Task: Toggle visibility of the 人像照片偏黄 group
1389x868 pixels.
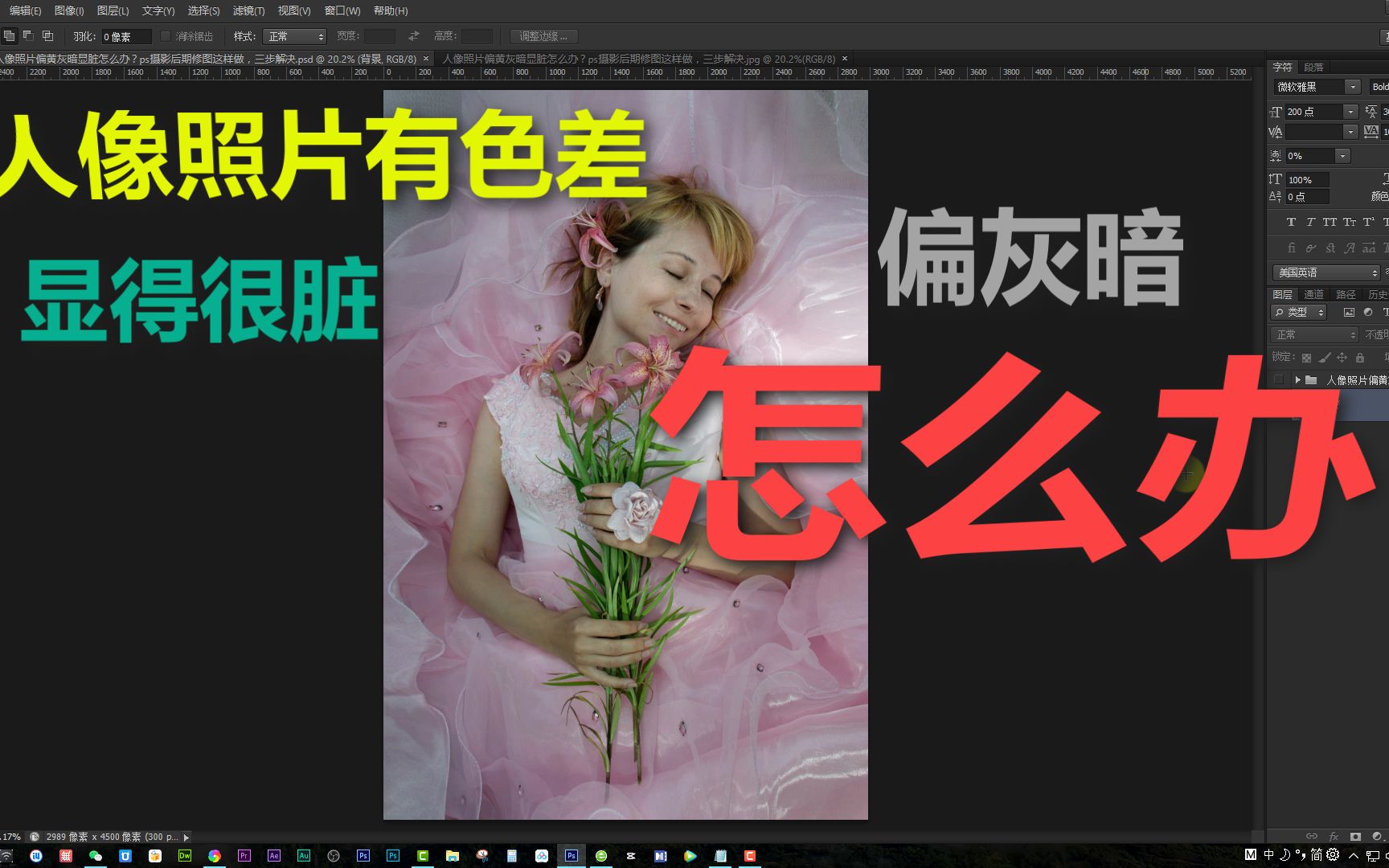Action: 1278,379
